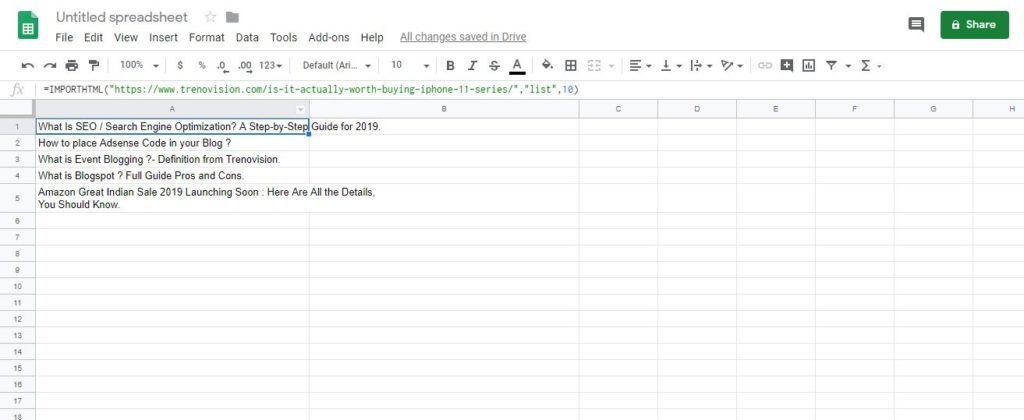This screenshot has height=420, width=1024.
Task: Move spreadsheet using the folder icon
Action: [232, 17]
